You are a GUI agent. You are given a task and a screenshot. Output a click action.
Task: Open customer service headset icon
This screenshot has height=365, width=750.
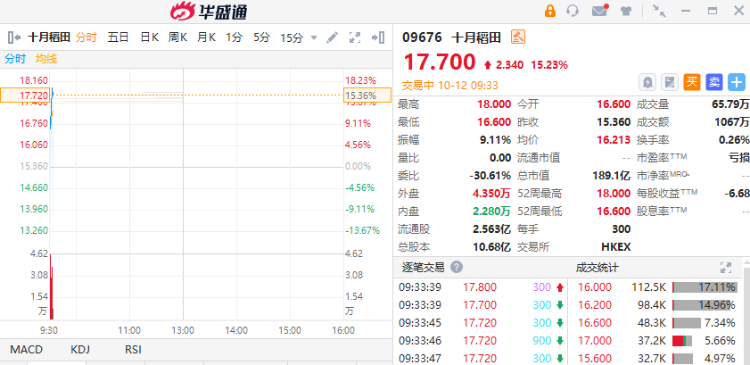tap(572, 11)
